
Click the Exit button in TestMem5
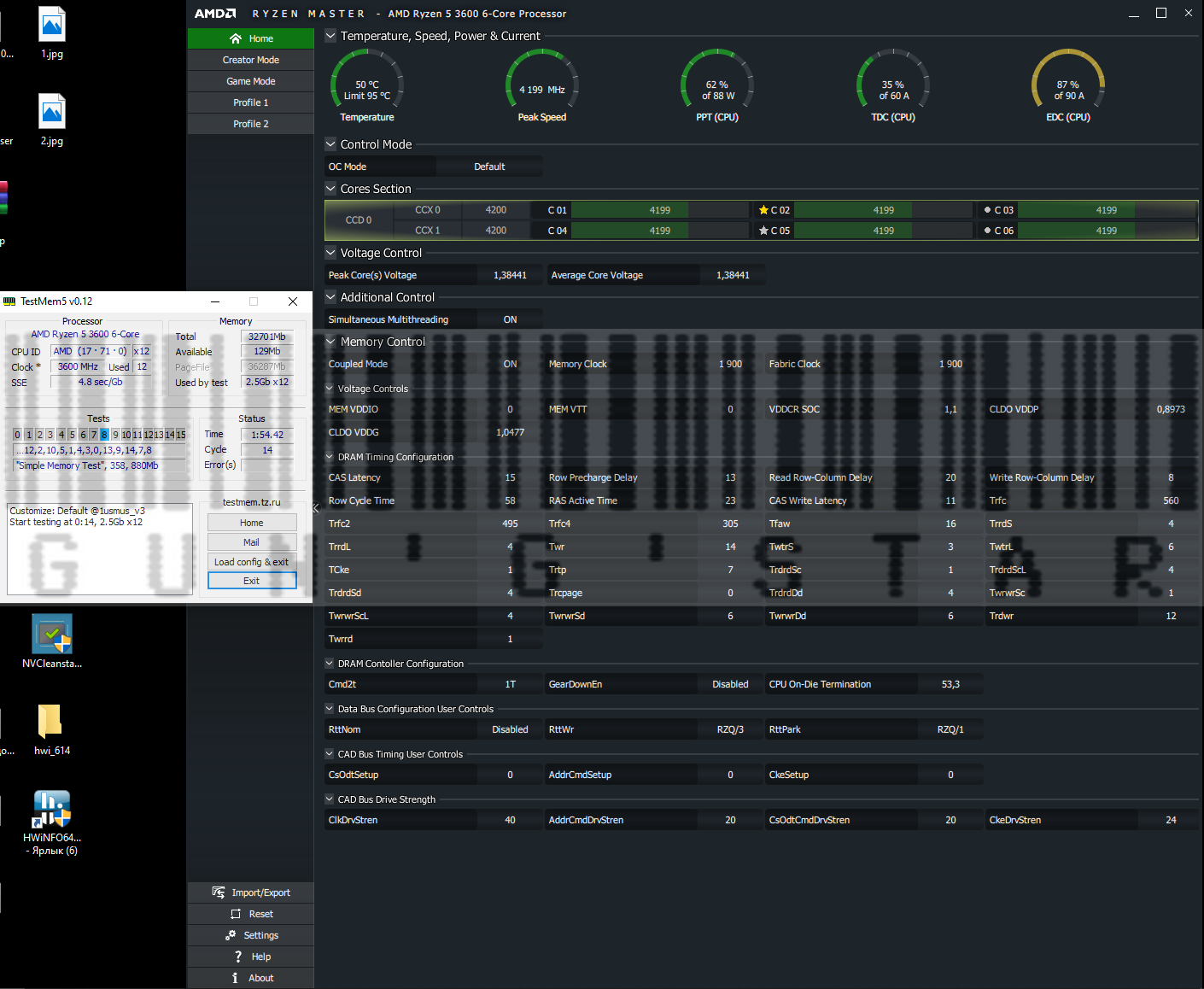(x=252, y=581)
